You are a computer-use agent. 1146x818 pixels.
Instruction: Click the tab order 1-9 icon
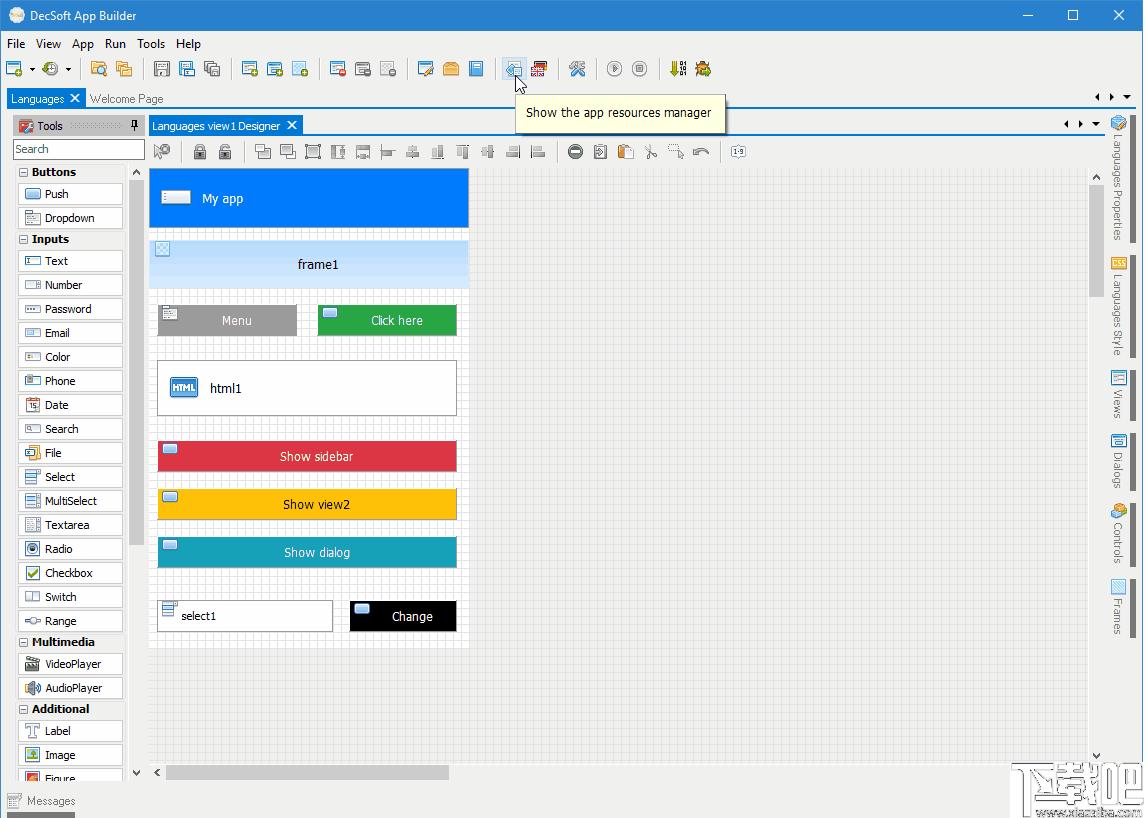738,151
